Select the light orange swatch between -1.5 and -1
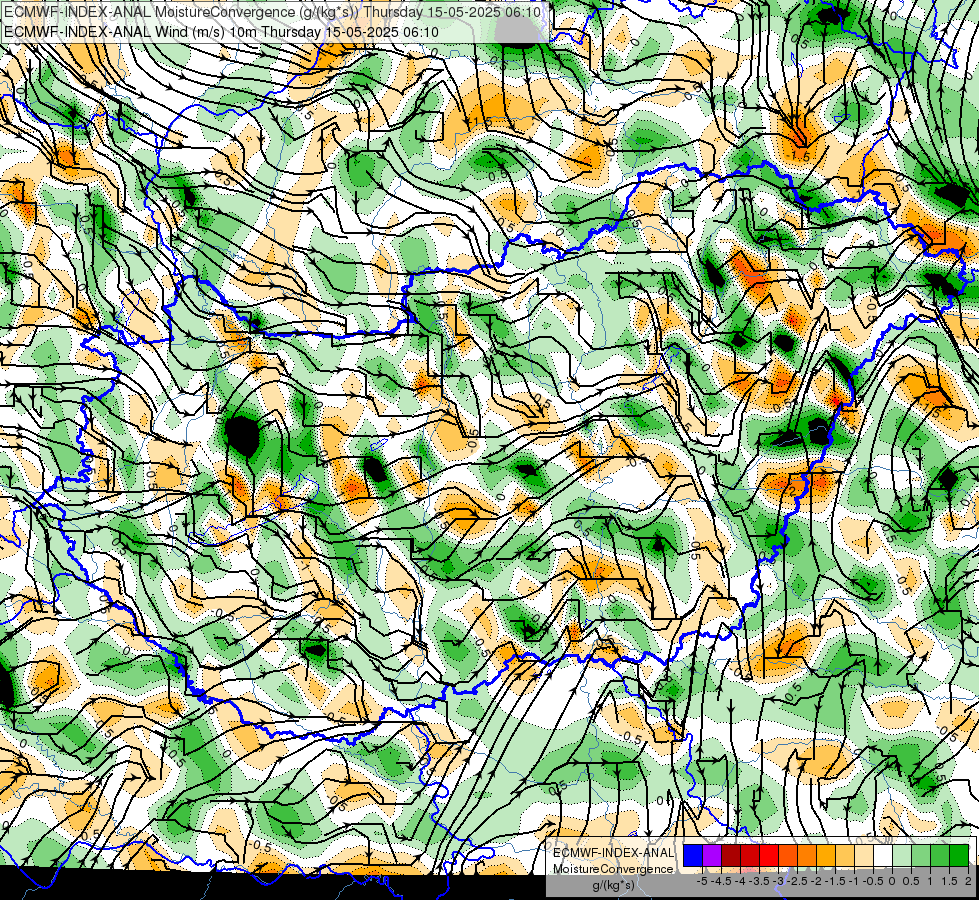This screenshot has width=979, height=900. pos(845,855)
